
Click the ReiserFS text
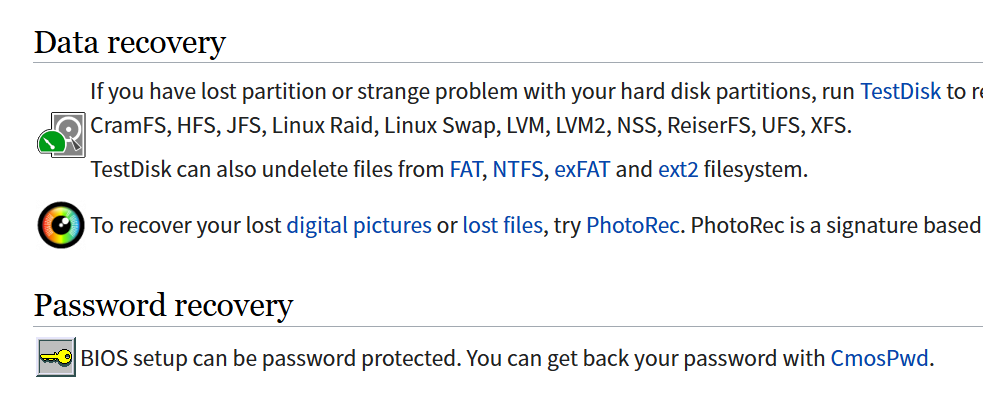(708, 126)
